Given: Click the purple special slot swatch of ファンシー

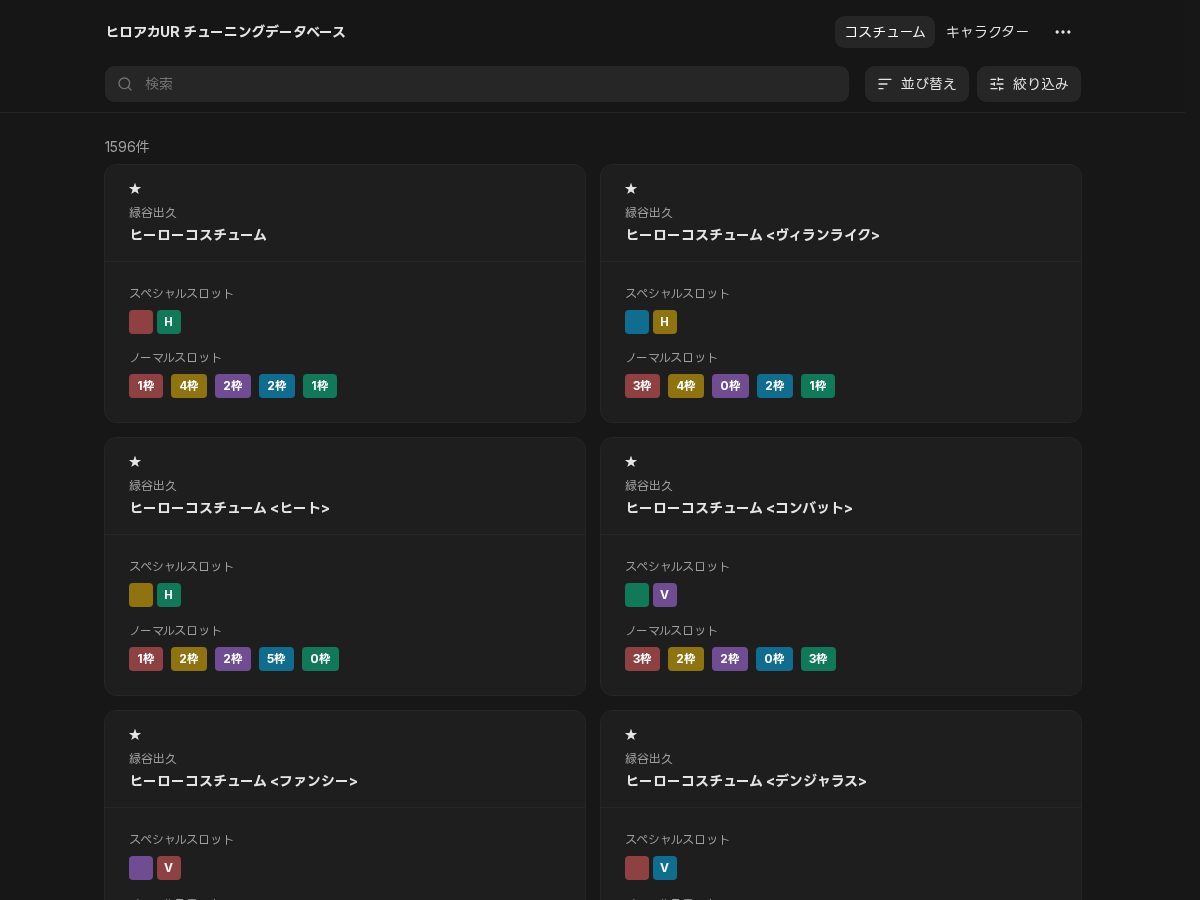Looking at the screenshot, I should [141, 868].
